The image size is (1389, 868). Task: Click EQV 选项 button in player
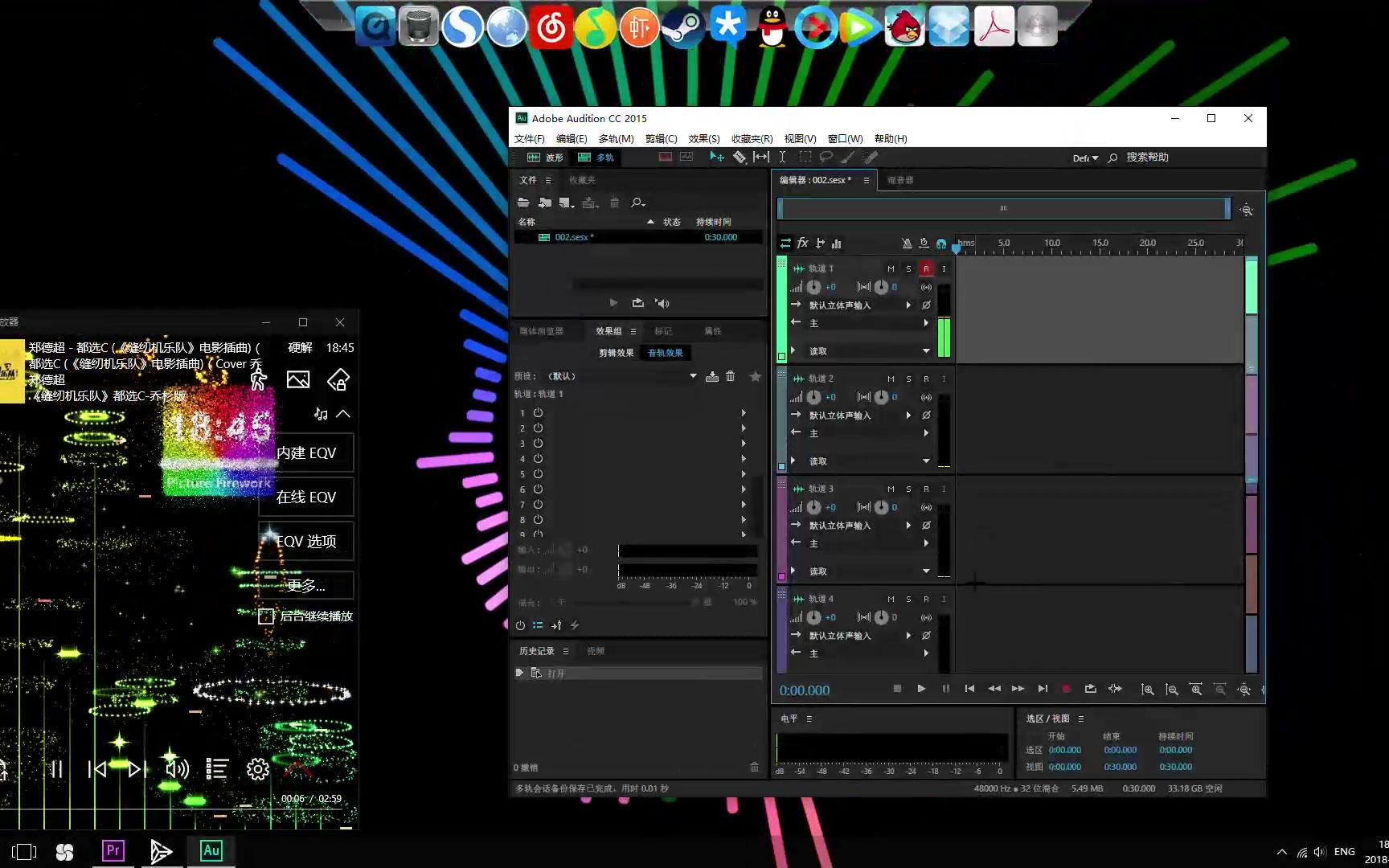(x=306, y=542)
